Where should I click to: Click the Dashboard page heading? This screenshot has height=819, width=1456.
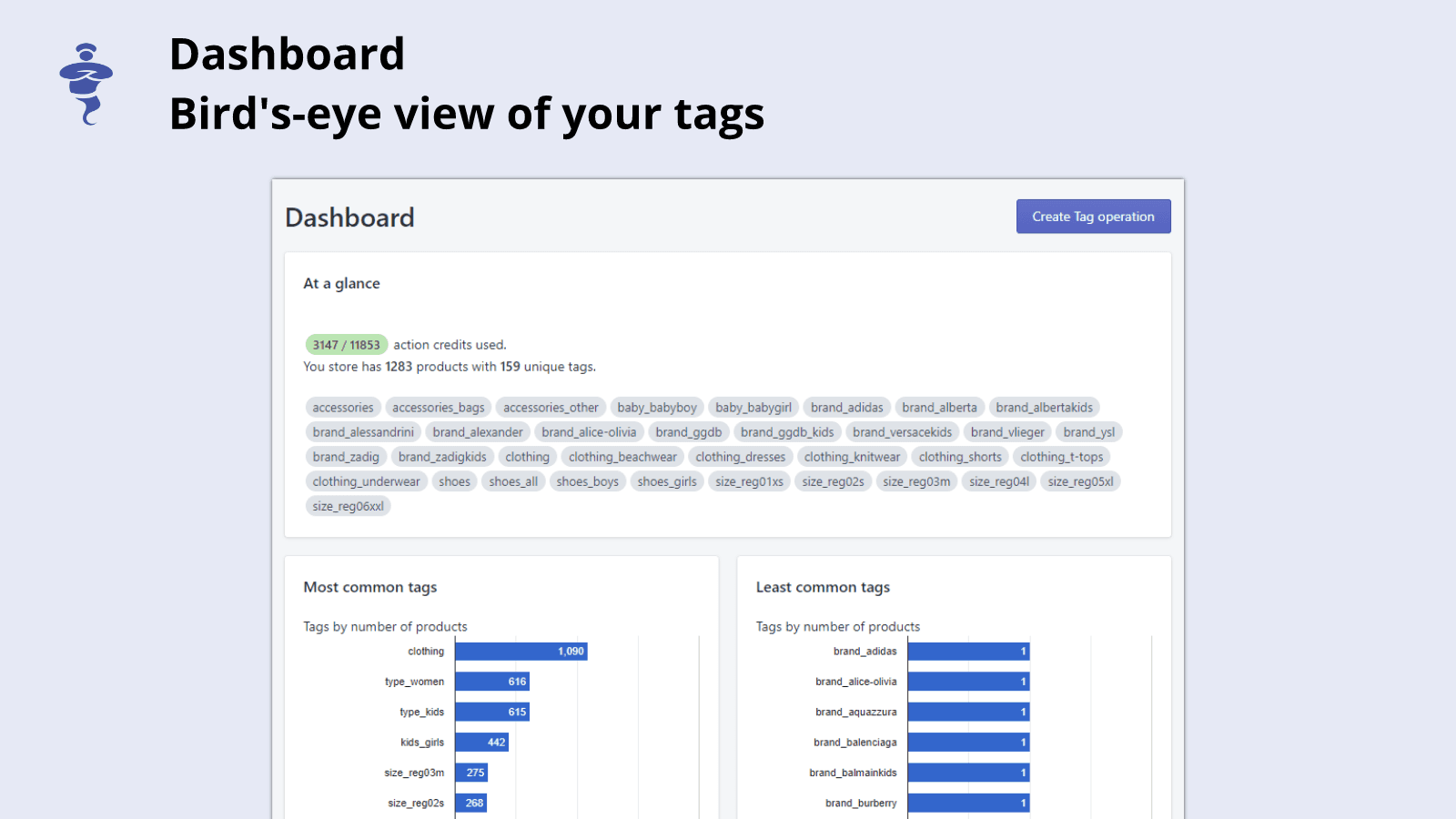[349, 217]
